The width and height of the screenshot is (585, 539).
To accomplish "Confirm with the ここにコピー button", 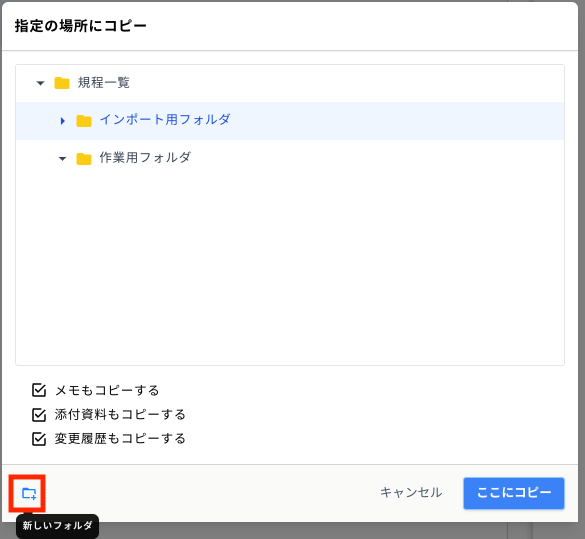I will click(514, 493).
